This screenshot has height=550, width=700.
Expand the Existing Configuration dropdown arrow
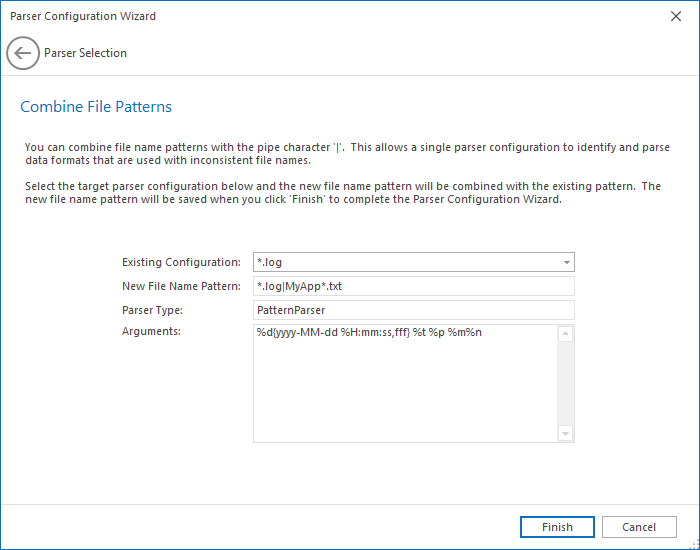point(567,263)
